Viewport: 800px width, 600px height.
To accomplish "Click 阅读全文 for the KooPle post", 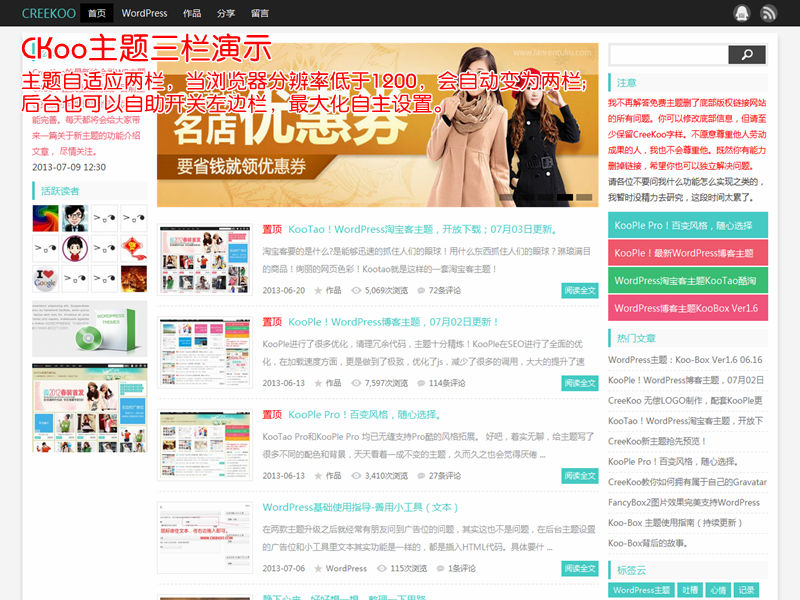I will pyautogui.click(x=580, y=383).
